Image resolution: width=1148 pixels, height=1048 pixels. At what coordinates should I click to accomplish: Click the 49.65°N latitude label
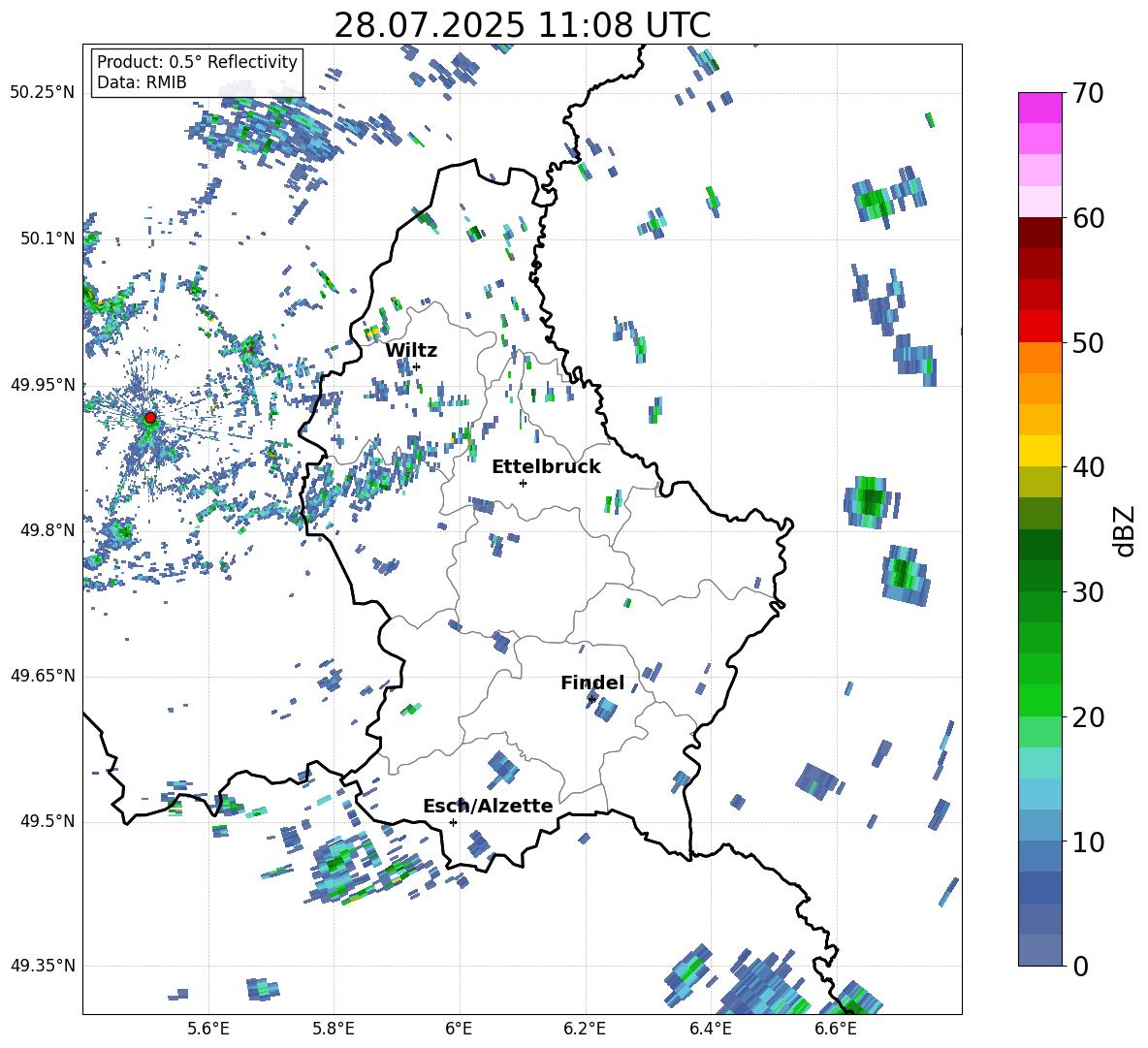point(43,675)
